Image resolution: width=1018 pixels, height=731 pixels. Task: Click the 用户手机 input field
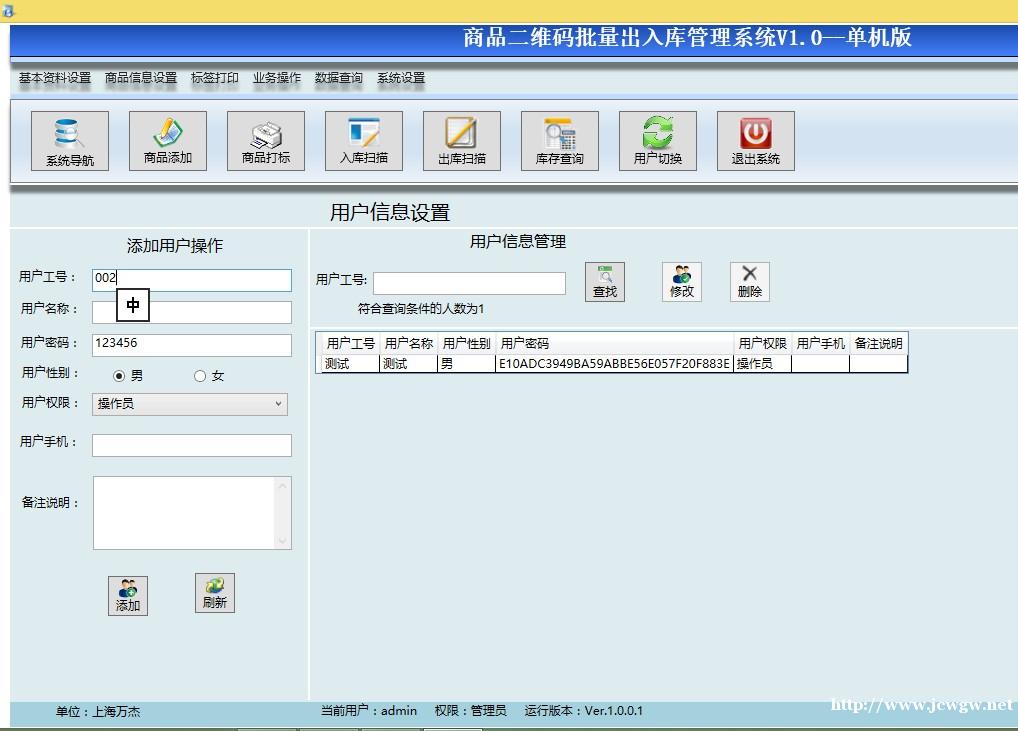click(x=192, y=445)
